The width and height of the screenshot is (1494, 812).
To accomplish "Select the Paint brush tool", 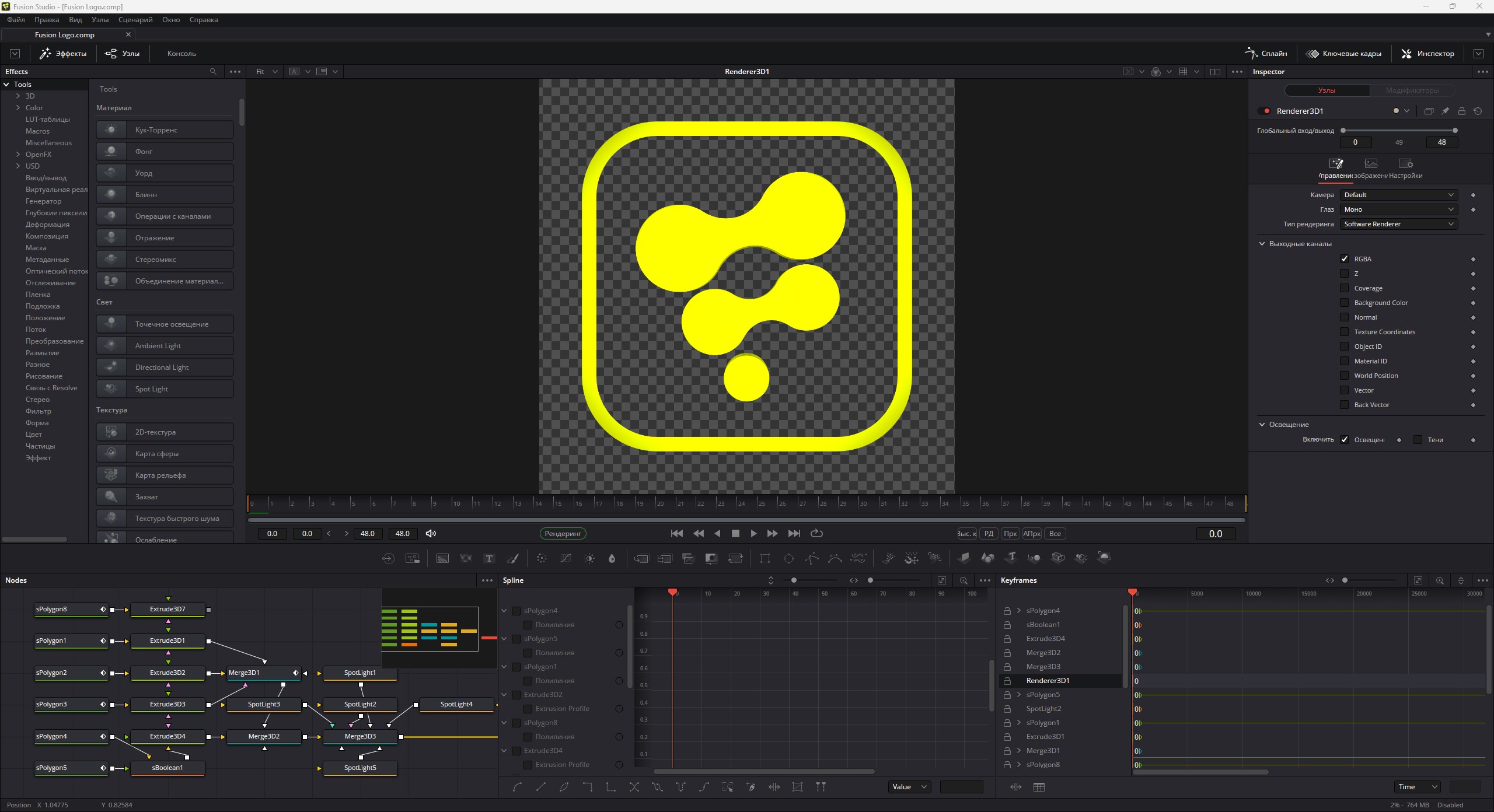I will (513, 558).
